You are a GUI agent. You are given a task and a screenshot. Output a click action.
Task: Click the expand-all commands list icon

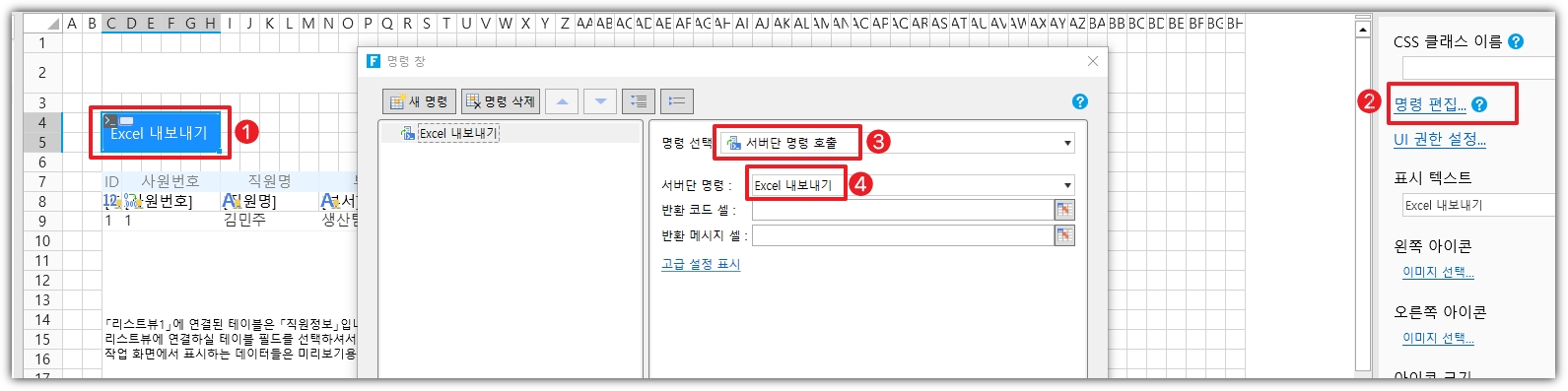pos(639,101)
